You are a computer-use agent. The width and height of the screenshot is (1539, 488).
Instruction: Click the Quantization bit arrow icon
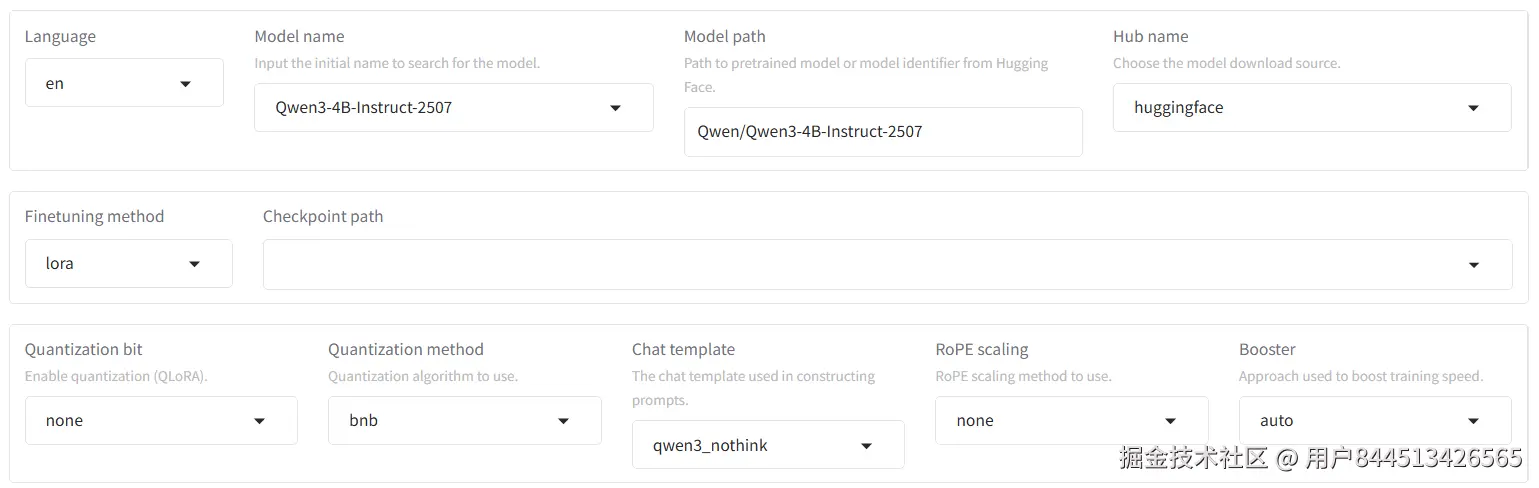pos(260,421)
